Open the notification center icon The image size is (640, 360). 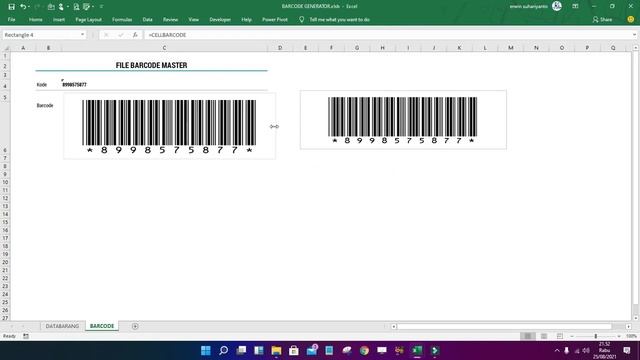tap(627, 350)
